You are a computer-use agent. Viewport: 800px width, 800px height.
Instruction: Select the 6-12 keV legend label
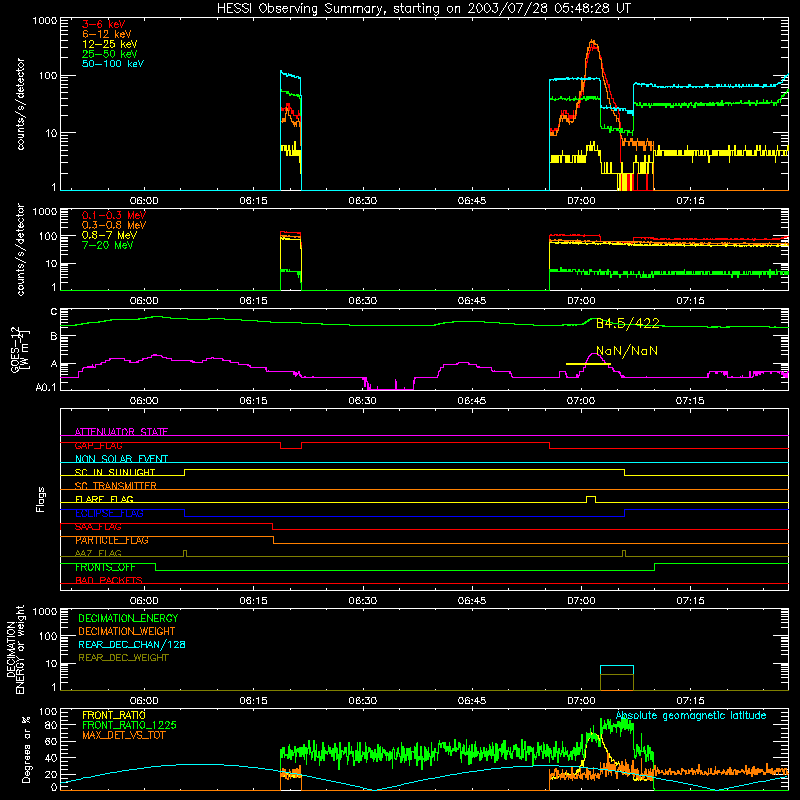pos(107,34)
